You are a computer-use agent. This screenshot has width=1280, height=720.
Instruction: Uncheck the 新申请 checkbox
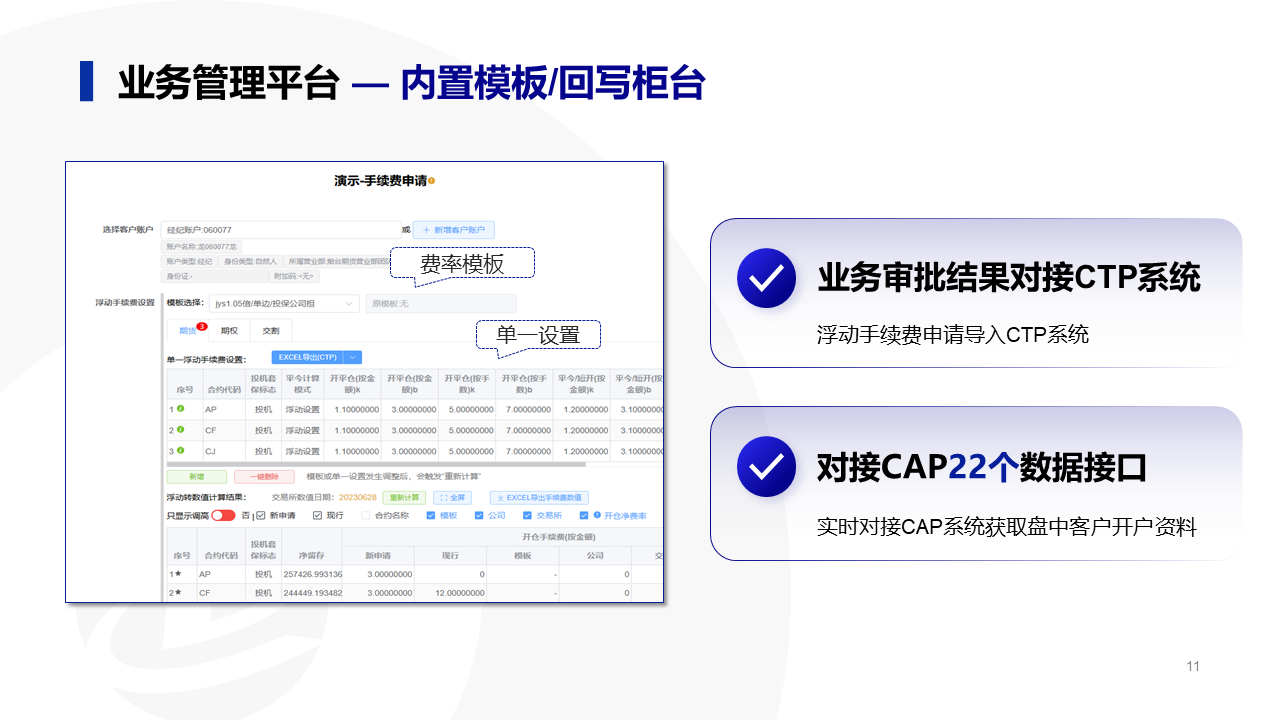pyautogui.click(x=261, y=516)
